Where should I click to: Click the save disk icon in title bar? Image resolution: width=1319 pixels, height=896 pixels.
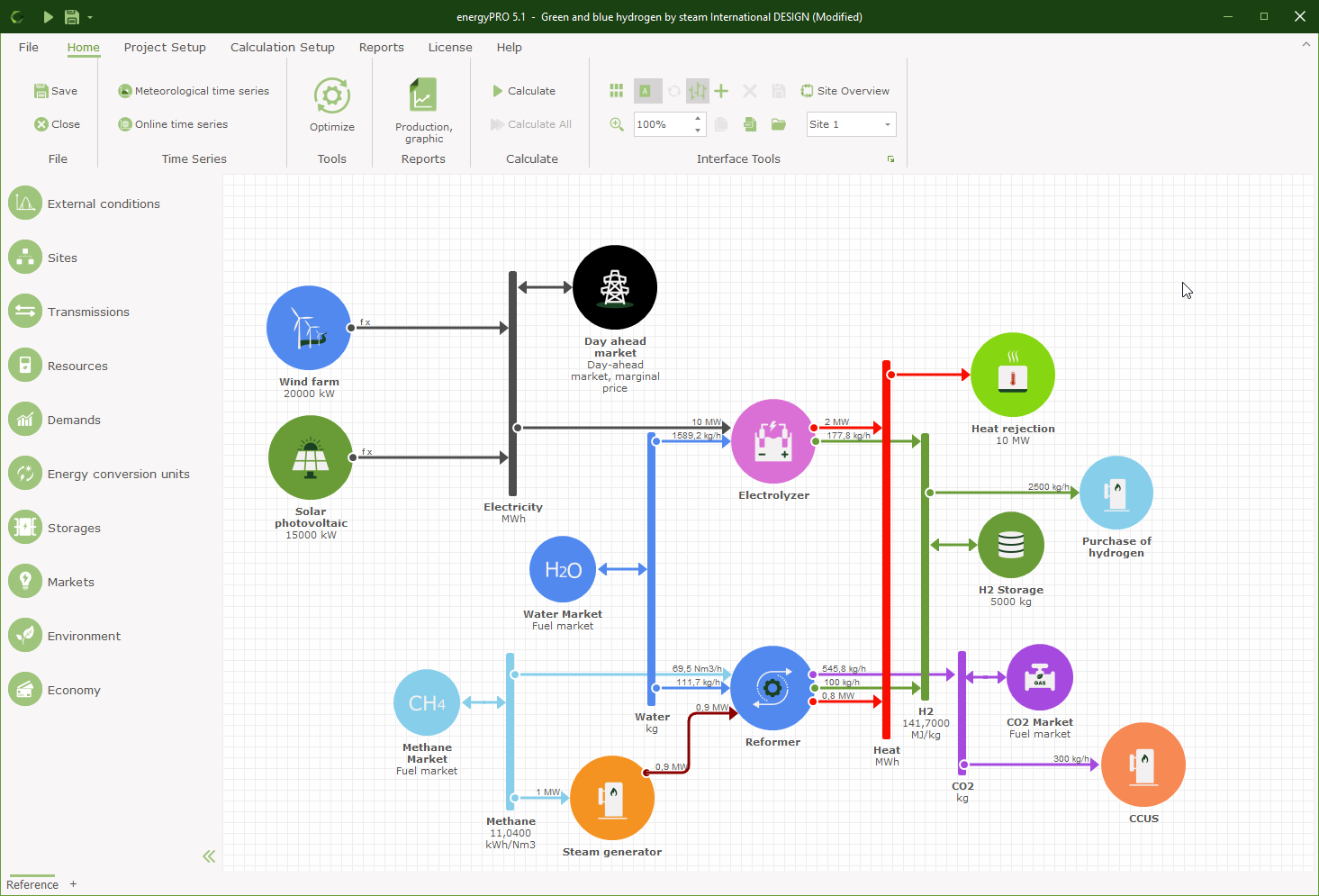point(72,16)
